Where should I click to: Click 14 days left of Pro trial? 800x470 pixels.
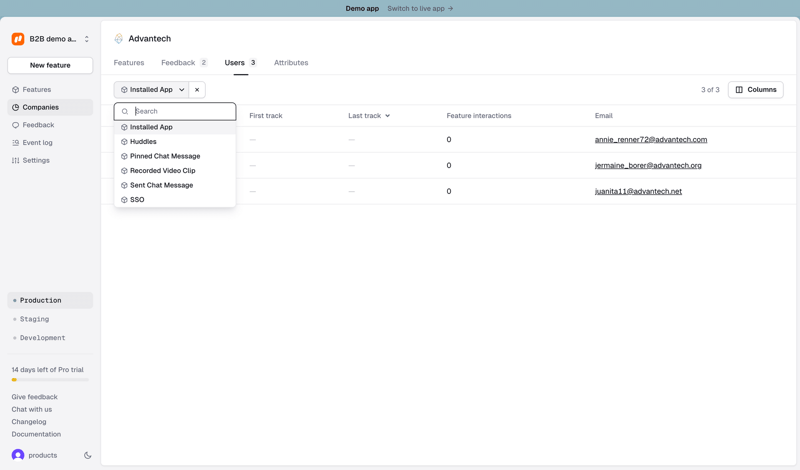pos(47,369)
